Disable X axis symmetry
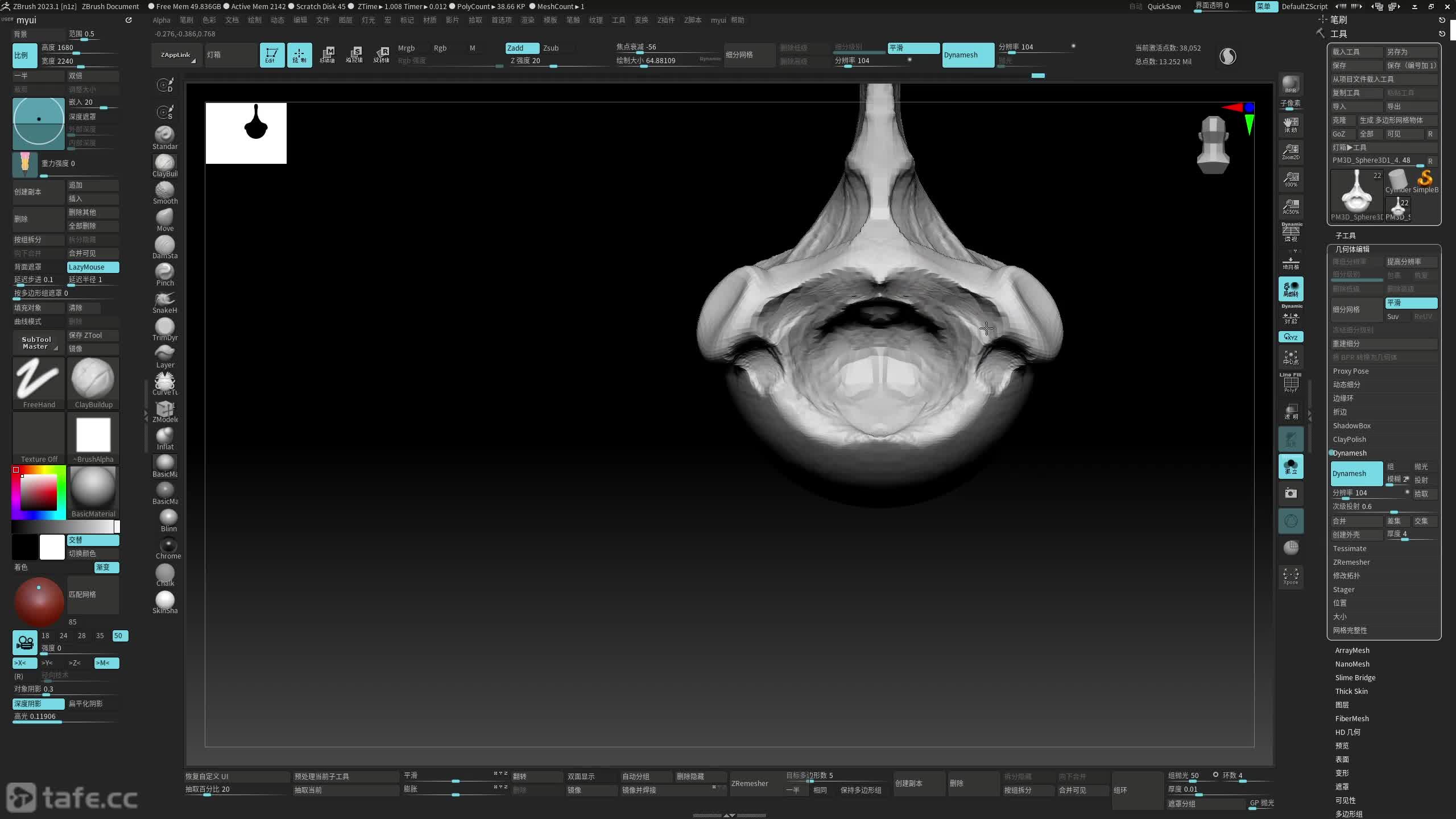This screenshot has height=819, width=1456. pyautogui.click(x=24, y=663)
